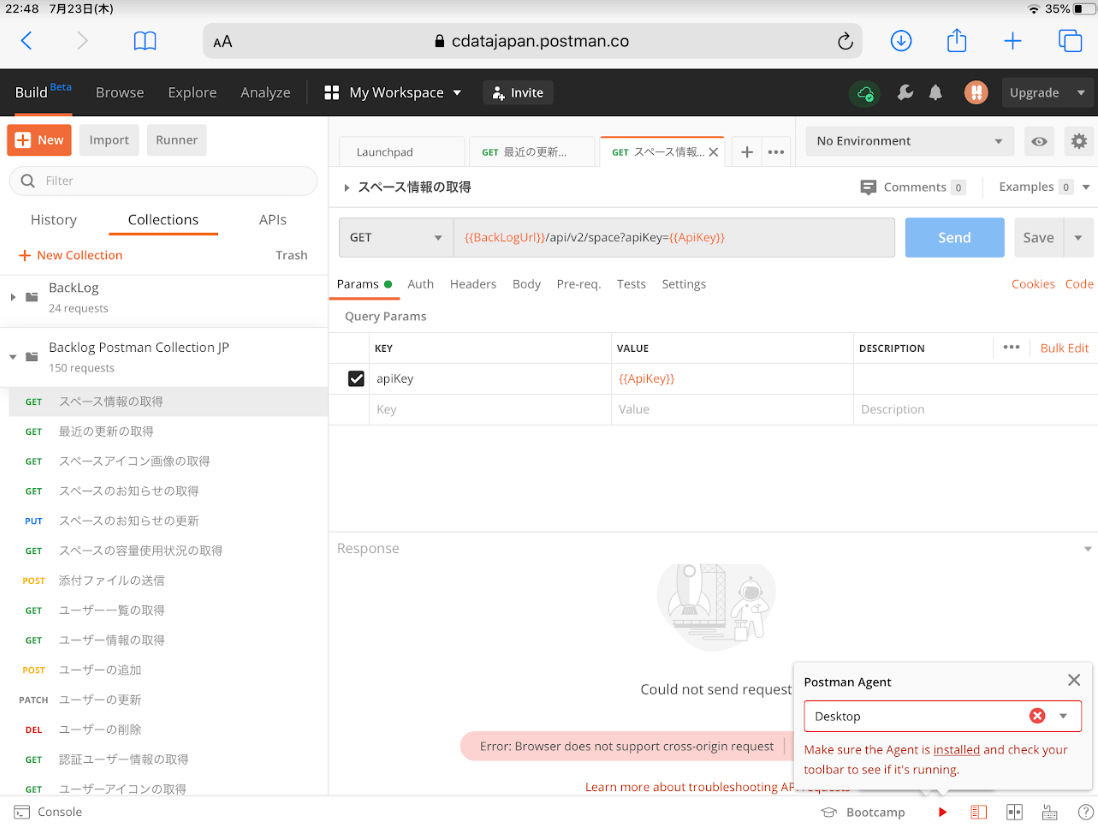Click the Import button
Screen dimensions: 1098x824
pyautogui.click(x=109, y=140)
